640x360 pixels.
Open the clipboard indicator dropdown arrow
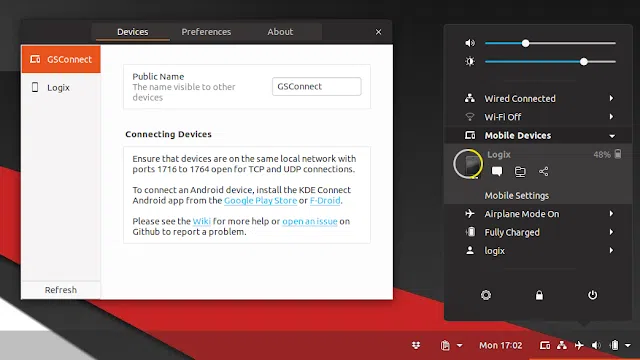pyautogui.click(x=460, y=345)
